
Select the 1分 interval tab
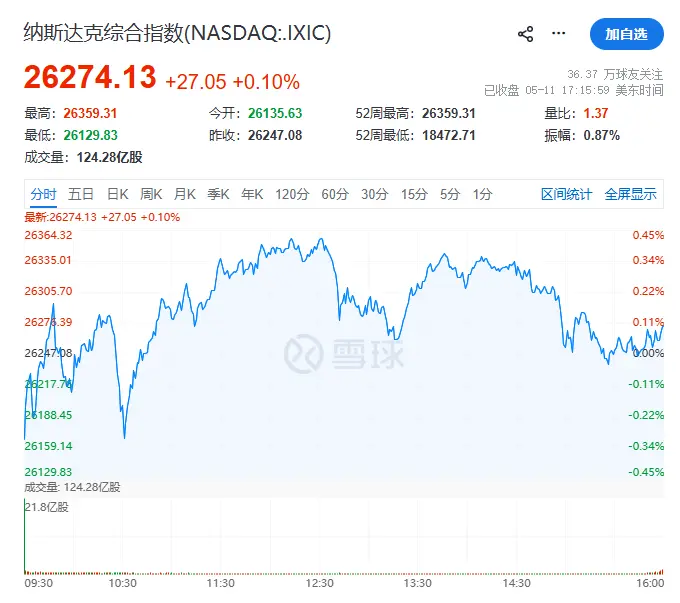(x=482, y=194)
